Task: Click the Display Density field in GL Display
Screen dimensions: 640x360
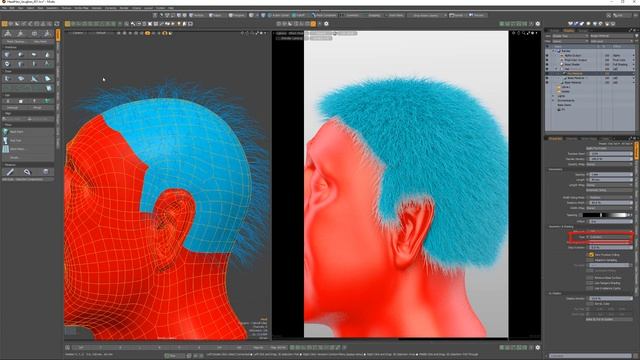Action: (x=611, y=298)
